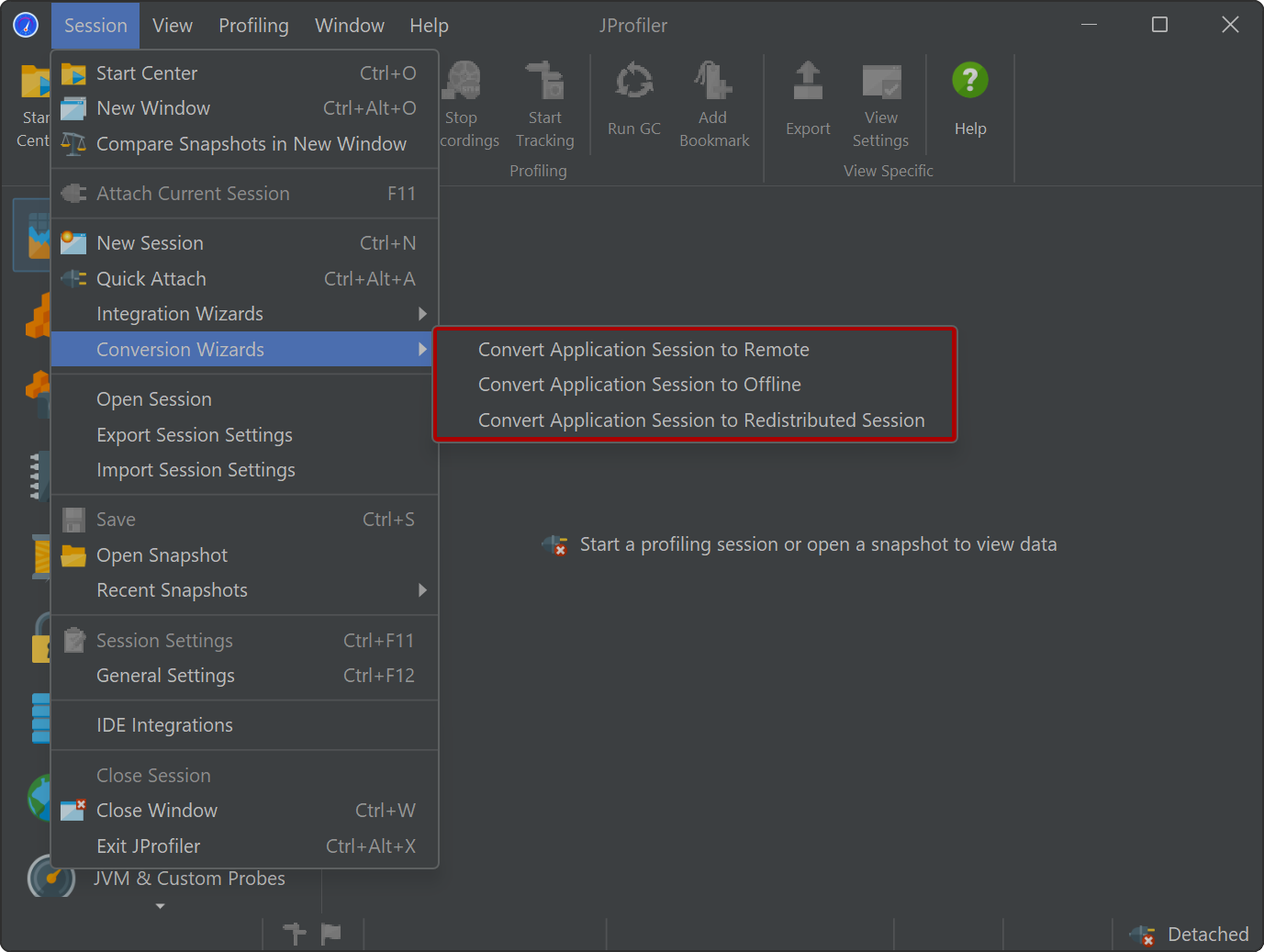Click the Quick Attach plug icon

(73, 279)
